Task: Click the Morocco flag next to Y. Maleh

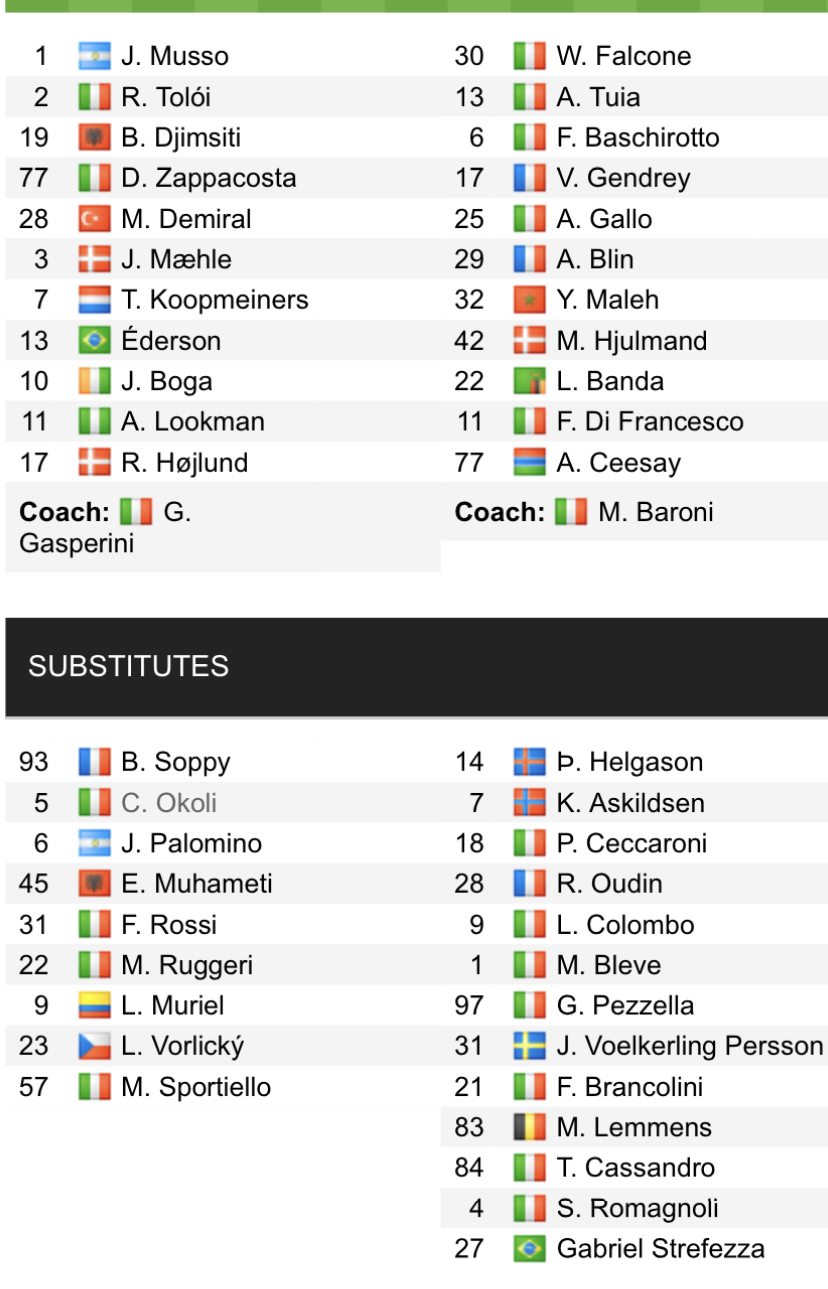Action: point(529,300)
